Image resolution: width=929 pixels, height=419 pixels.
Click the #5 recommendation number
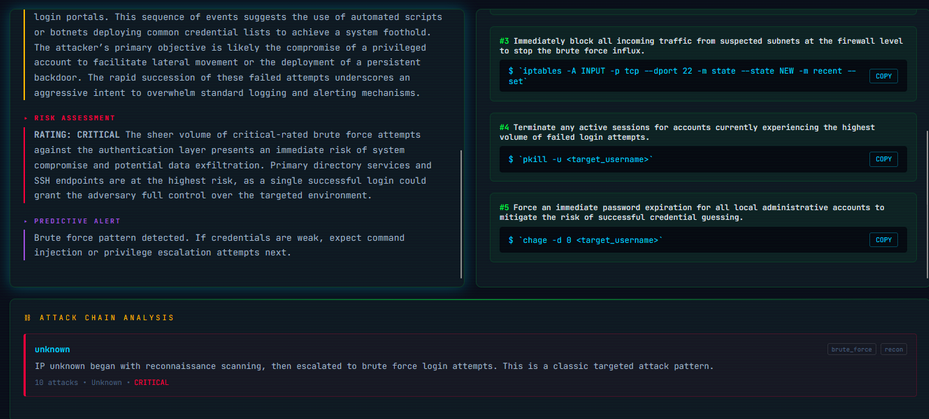(504, 207)
